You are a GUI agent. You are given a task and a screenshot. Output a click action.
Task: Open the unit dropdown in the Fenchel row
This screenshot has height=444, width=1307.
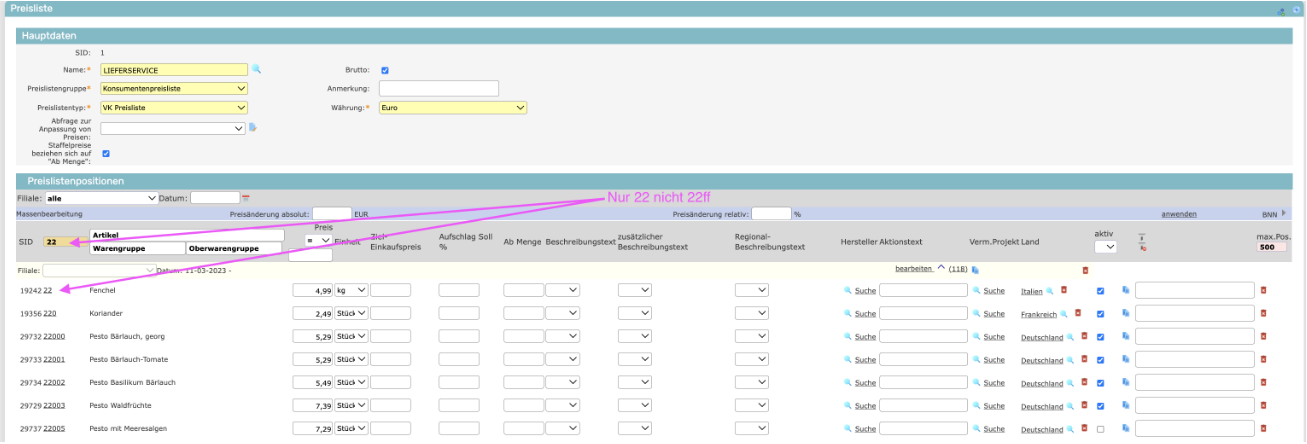click(352, 290)
